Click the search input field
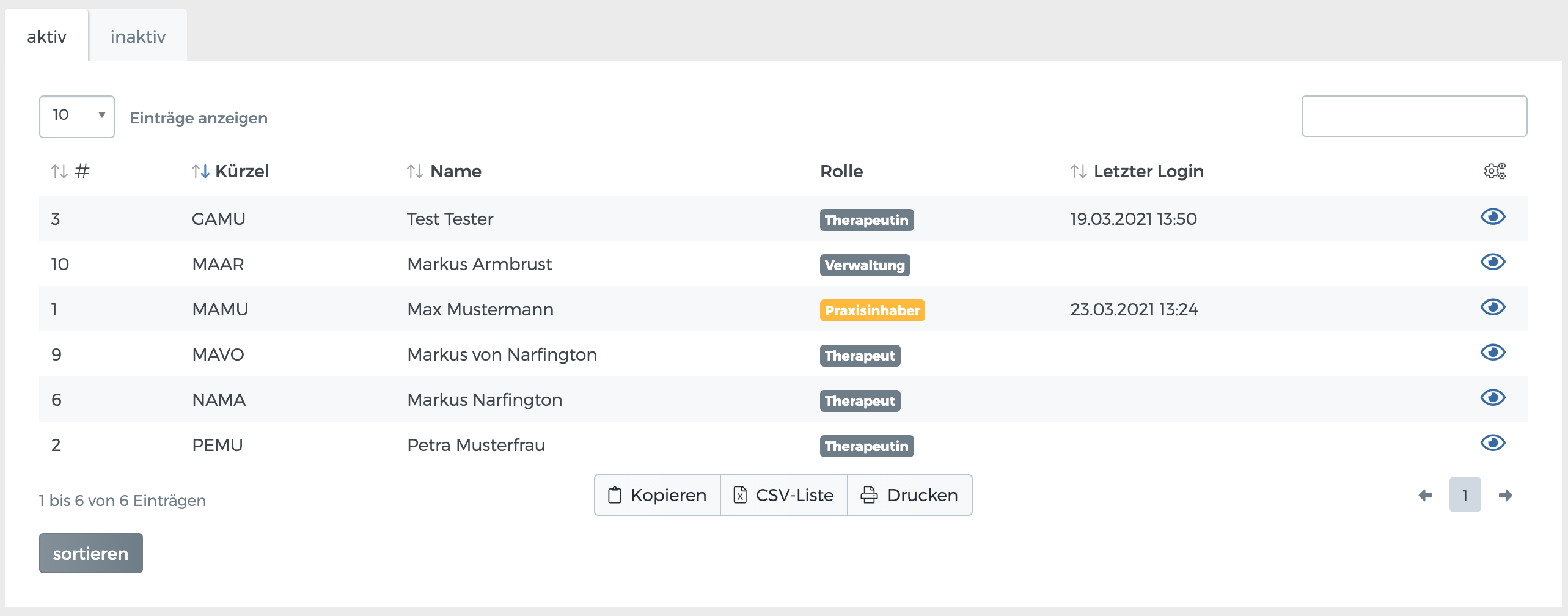The image size is (1568, 616). point(1414,116)
